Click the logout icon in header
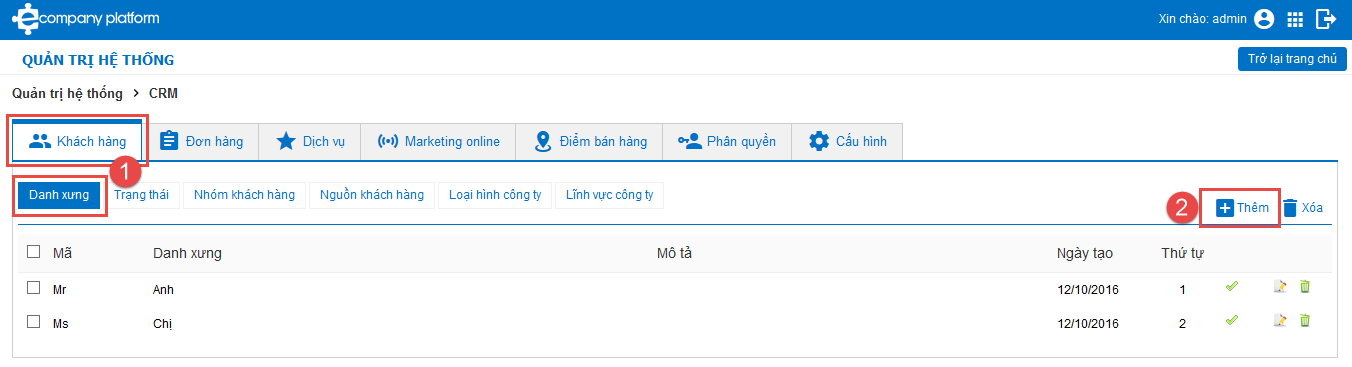The height and width of the screenshot is (367, 1352). (x=1326, y=18)
